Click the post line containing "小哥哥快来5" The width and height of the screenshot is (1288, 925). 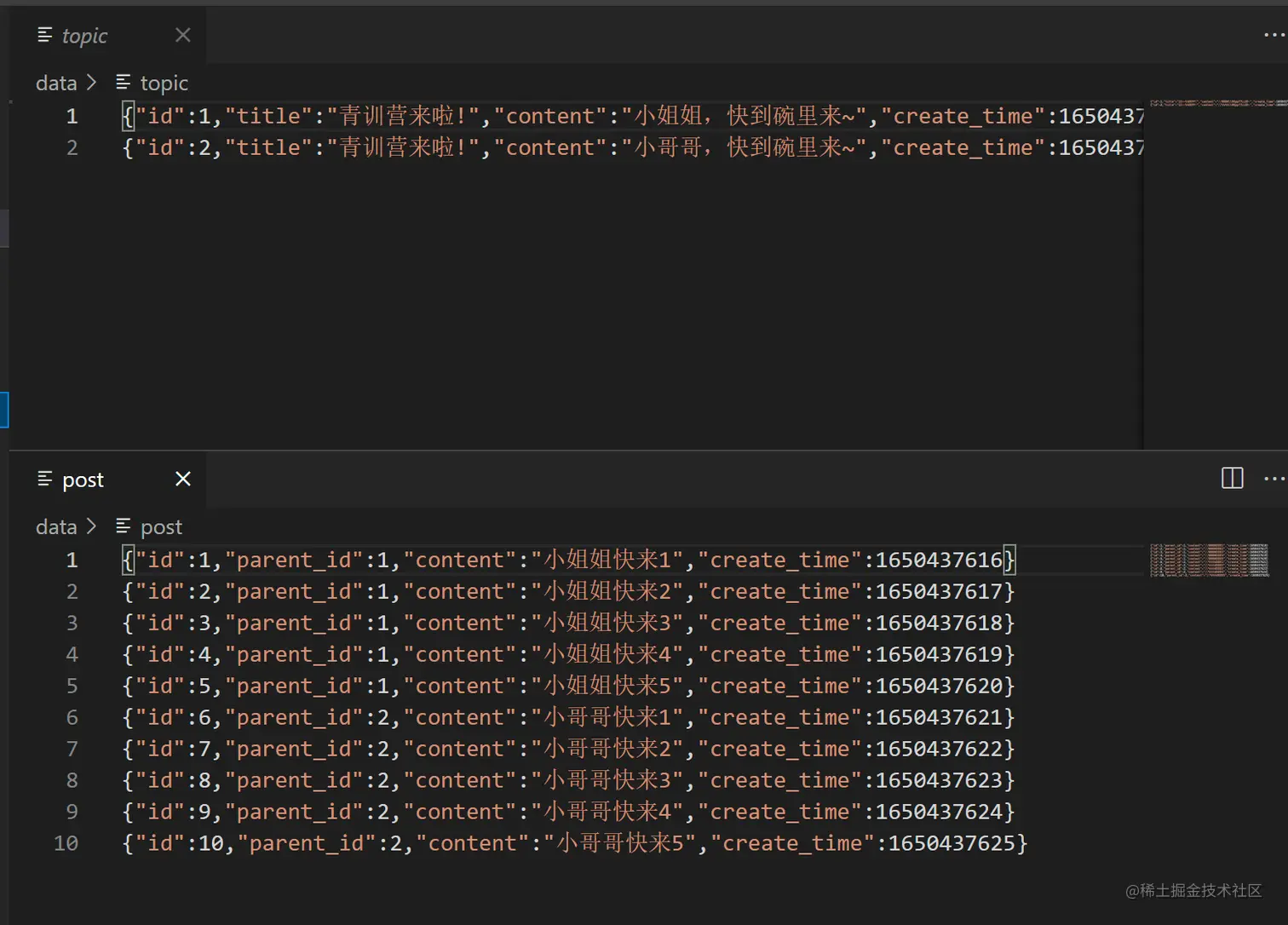(x=575, y=843)
